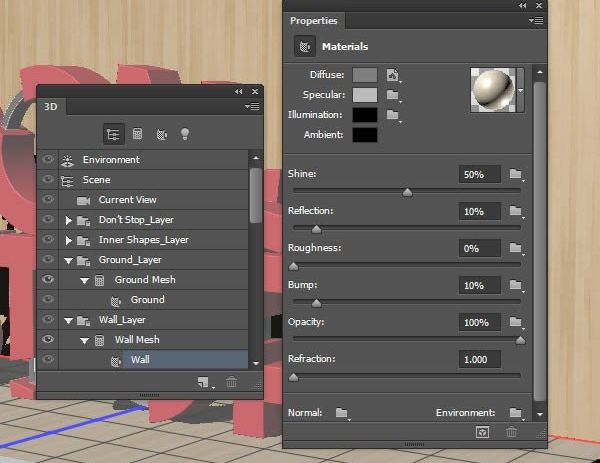The image size is (600, 463).
Task: Select the Wall material row
Action: point(185,360)
